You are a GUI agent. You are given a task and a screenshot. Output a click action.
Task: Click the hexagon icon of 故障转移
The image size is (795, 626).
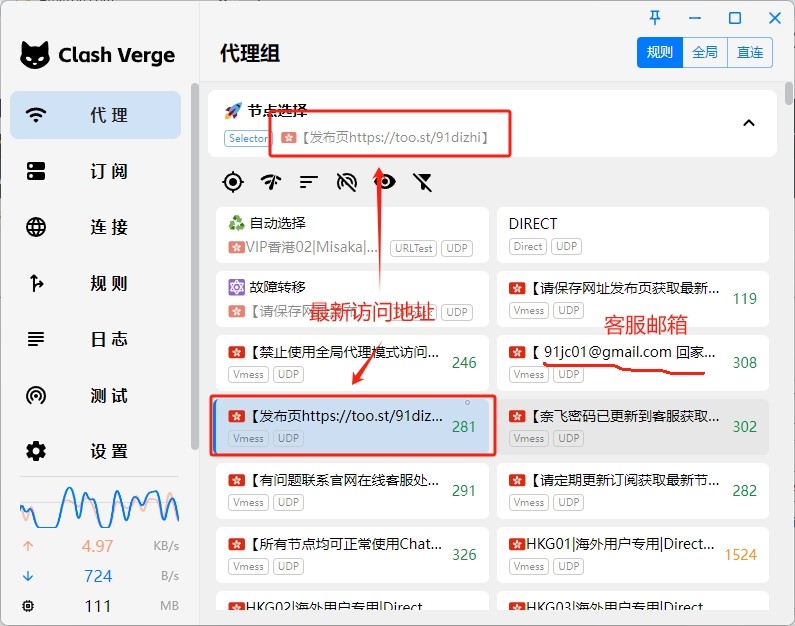236,287
